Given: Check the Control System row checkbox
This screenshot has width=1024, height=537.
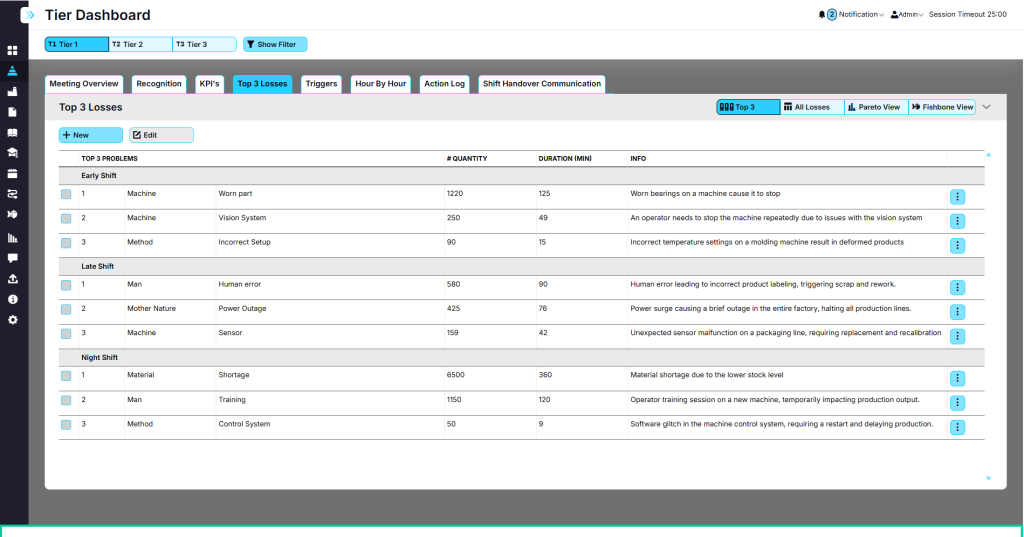Looking at the screenshot, I should tap(66, 425).
